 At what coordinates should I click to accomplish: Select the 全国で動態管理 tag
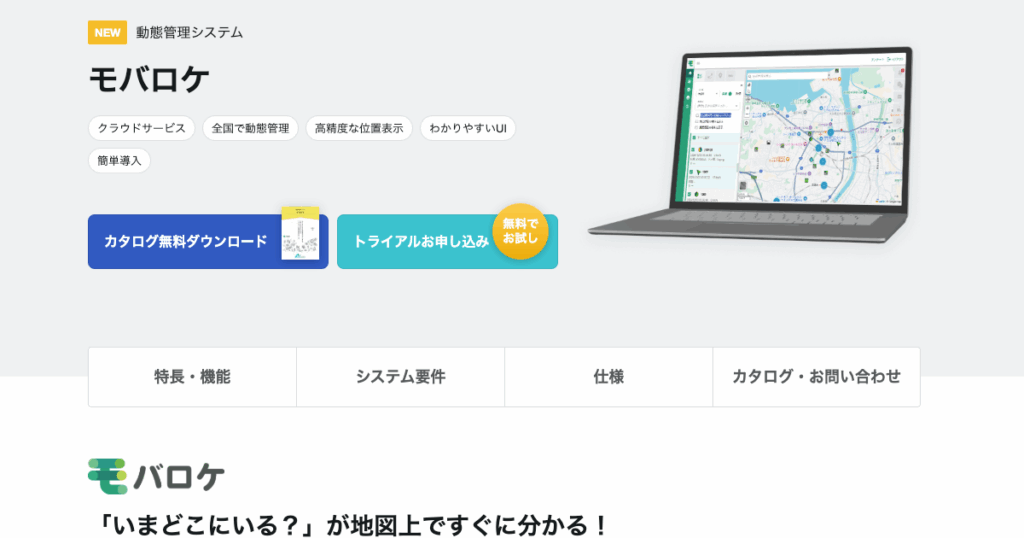tap(250, 128)
